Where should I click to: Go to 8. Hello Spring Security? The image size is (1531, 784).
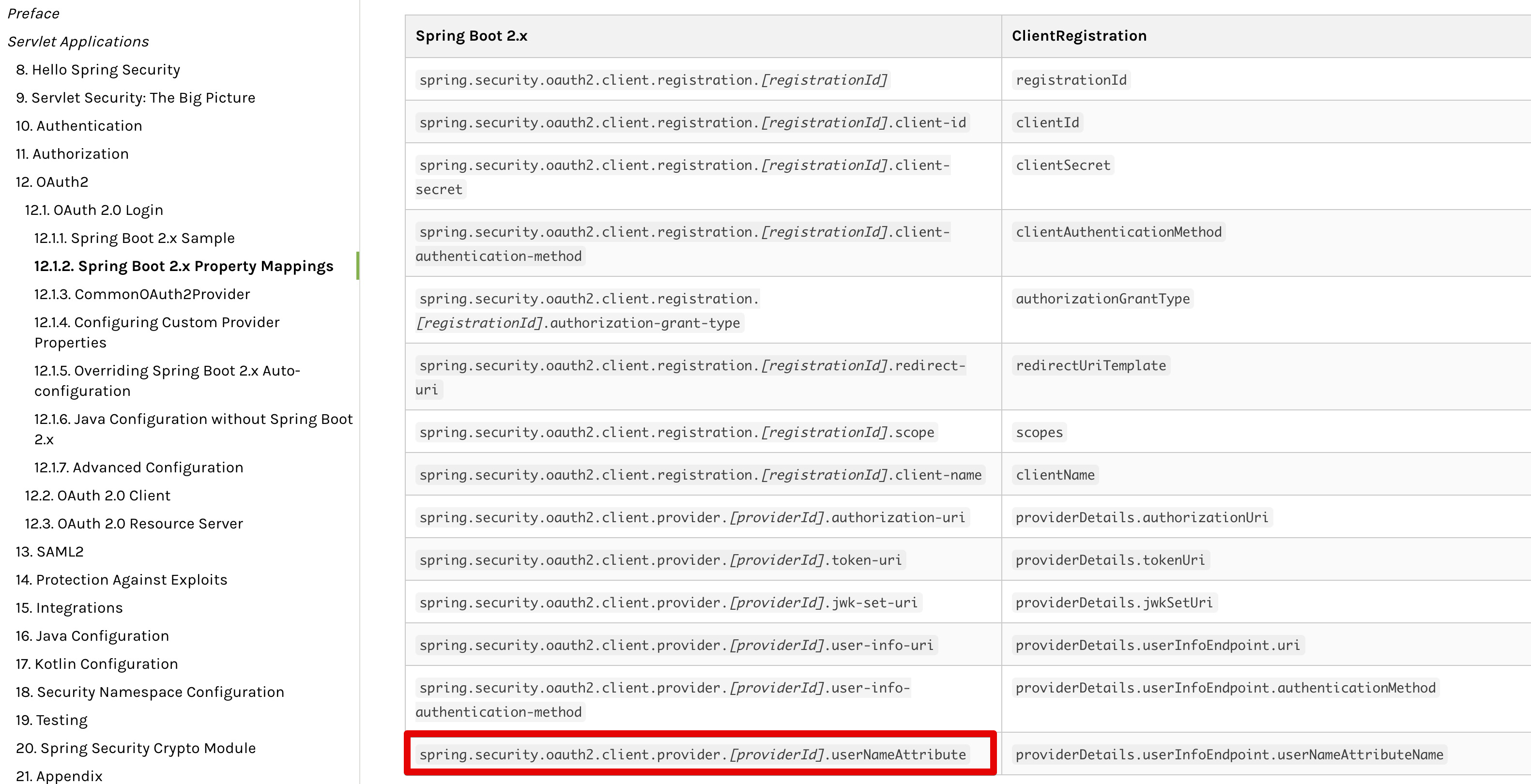[x=97, y=70]
